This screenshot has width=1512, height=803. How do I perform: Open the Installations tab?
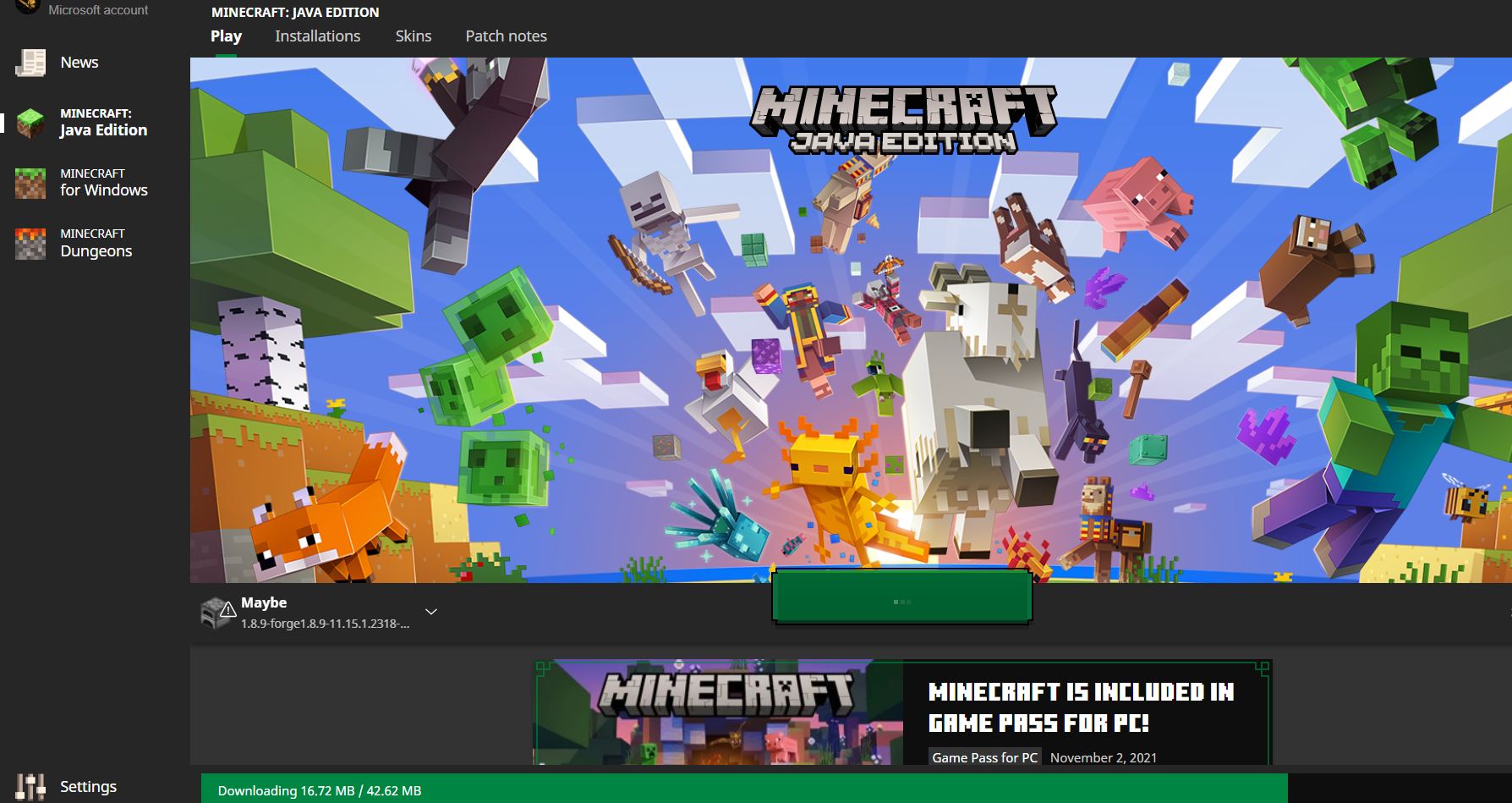point(318,36)
